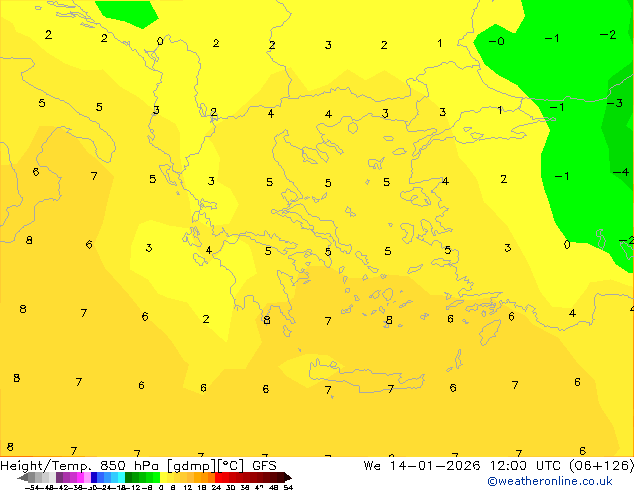Click the '-4' temperature value on map
Image resolution: width=634 pixels, height=490 pixels.
621,172
